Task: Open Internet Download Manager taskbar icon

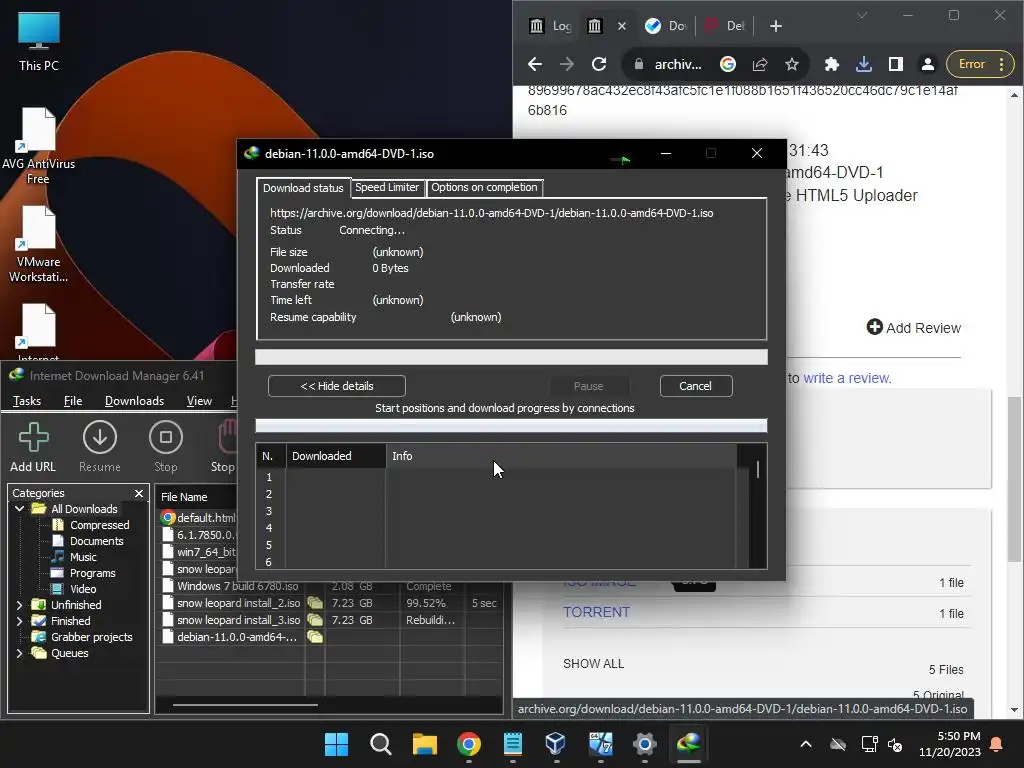Action: click(688, 744)
